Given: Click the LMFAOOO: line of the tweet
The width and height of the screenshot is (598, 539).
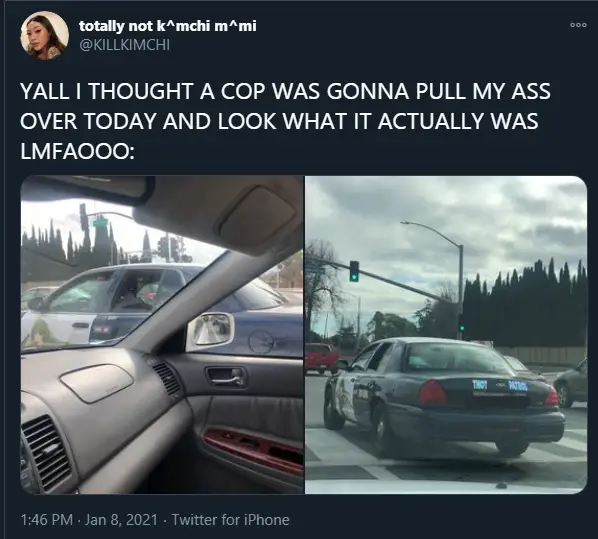Looking at the screenshot, I should pyautogui.click(x=77, y=151).
